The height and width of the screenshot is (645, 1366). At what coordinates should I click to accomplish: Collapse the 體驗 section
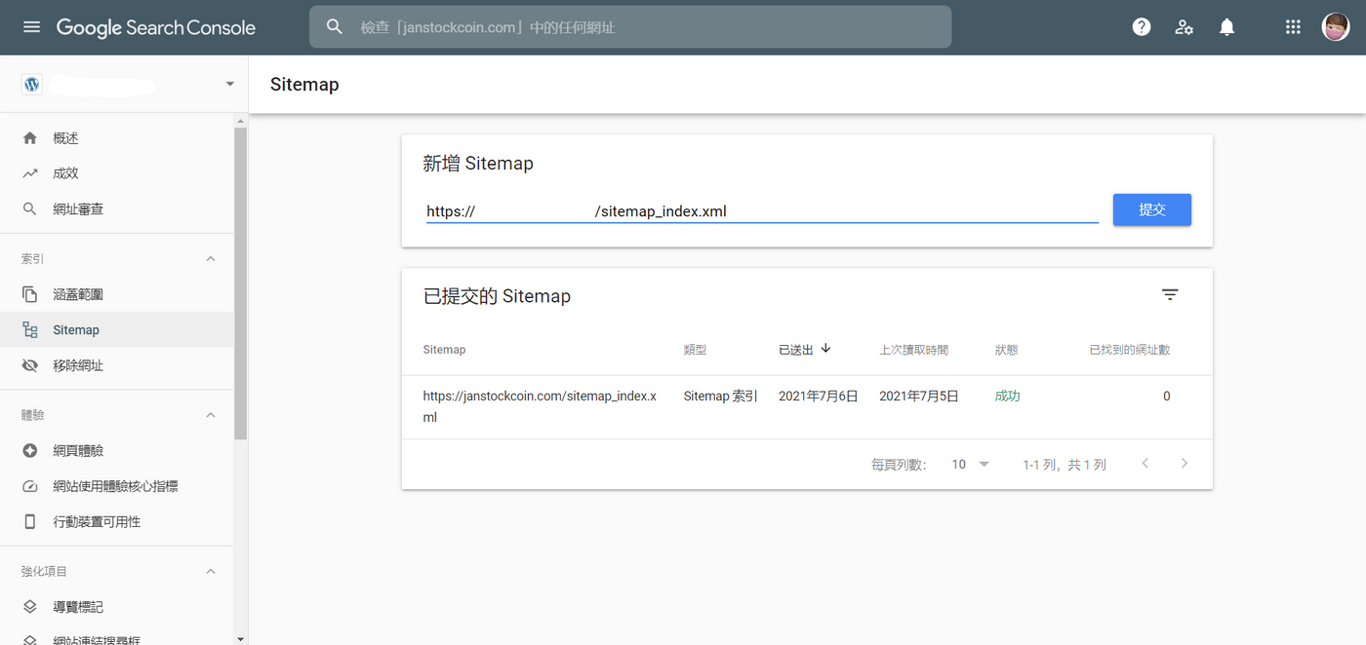click(x=210, y=415)
